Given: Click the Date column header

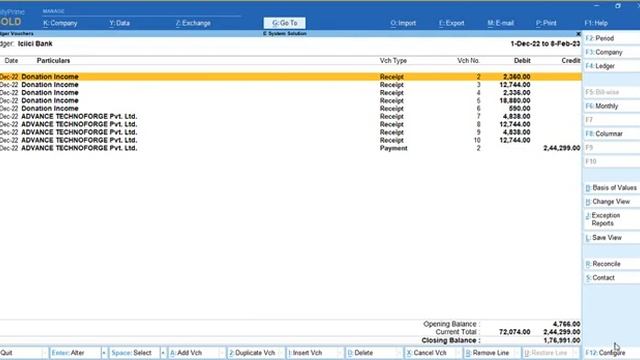Looking at the screenshot, I should [11, 61].
